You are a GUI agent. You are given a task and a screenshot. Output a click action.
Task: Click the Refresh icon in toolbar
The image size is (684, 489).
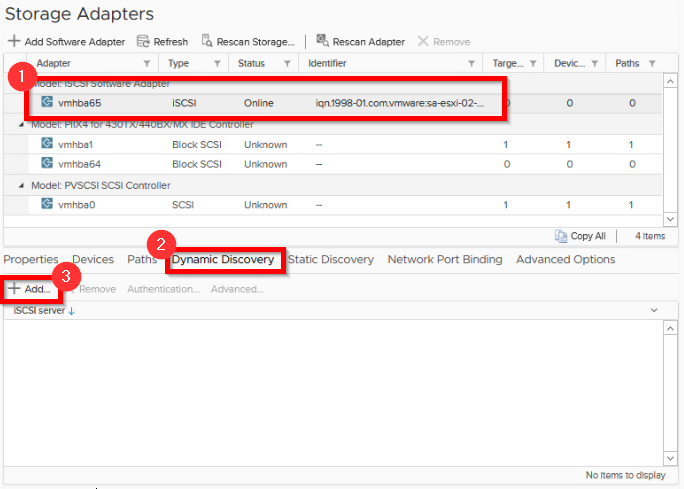143,41
